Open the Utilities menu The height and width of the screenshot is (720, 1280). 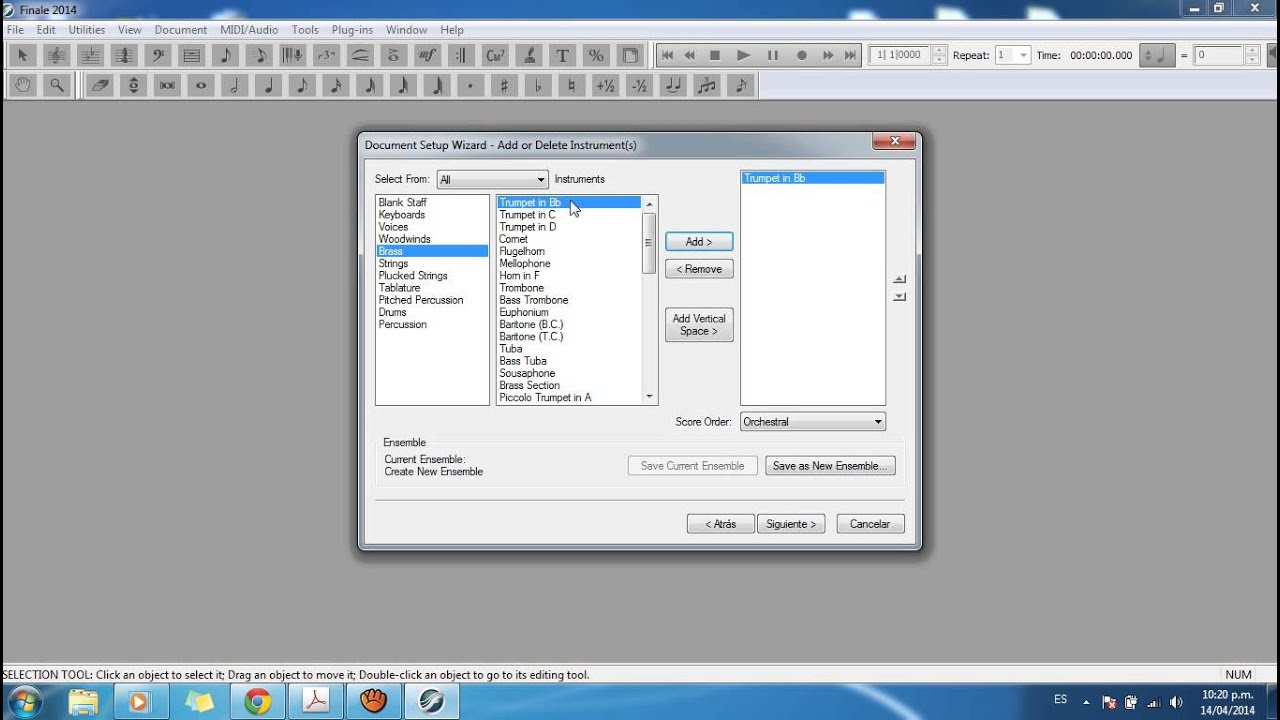tap(87, 30)
